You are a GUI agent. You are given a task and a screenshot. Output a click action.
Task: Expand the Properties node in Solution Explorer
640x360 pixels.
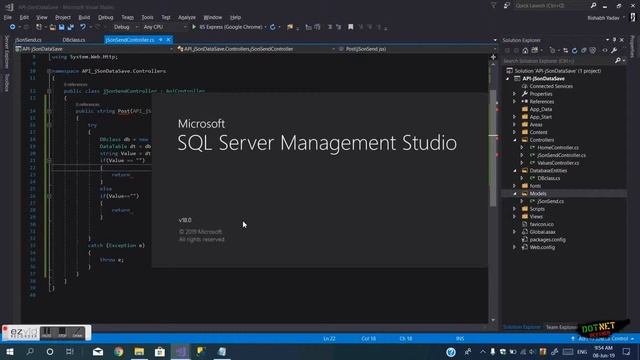515,94
